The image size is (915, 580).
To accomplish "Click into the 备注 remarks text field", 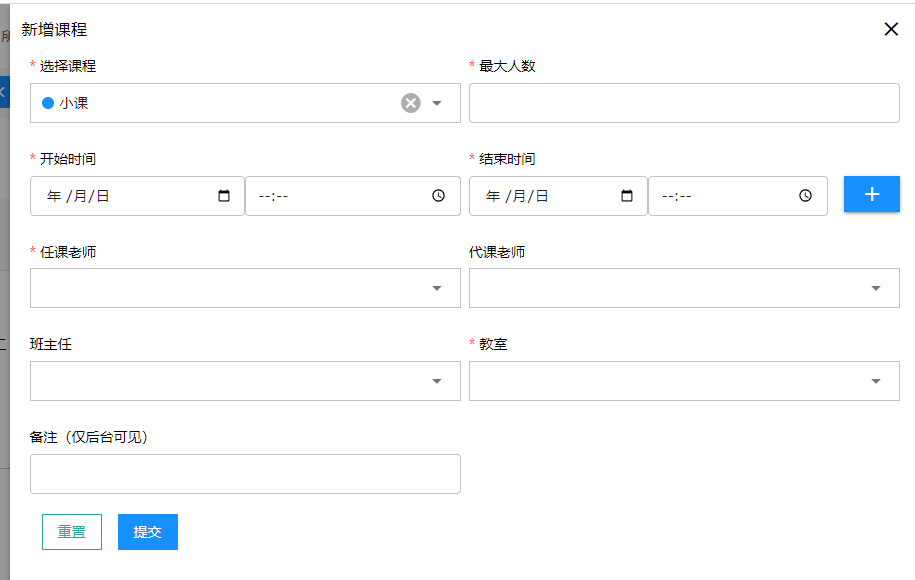I will [245, 474].
